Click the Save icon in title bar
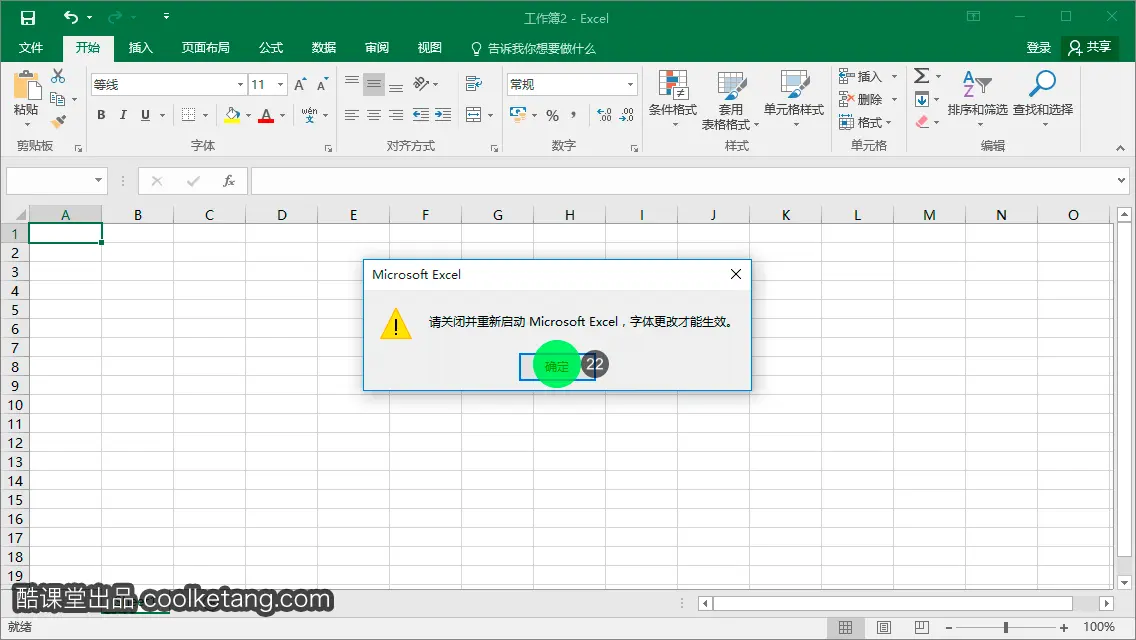1136x640 pixels. [x=28, y=17]
